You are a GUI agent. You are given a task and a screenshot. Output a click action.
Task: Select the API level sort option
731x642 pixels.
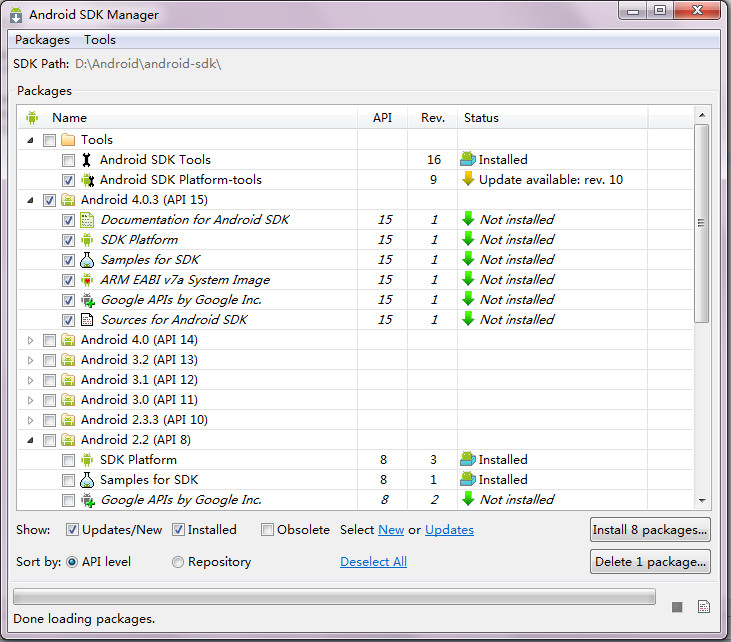coord(72,562)
